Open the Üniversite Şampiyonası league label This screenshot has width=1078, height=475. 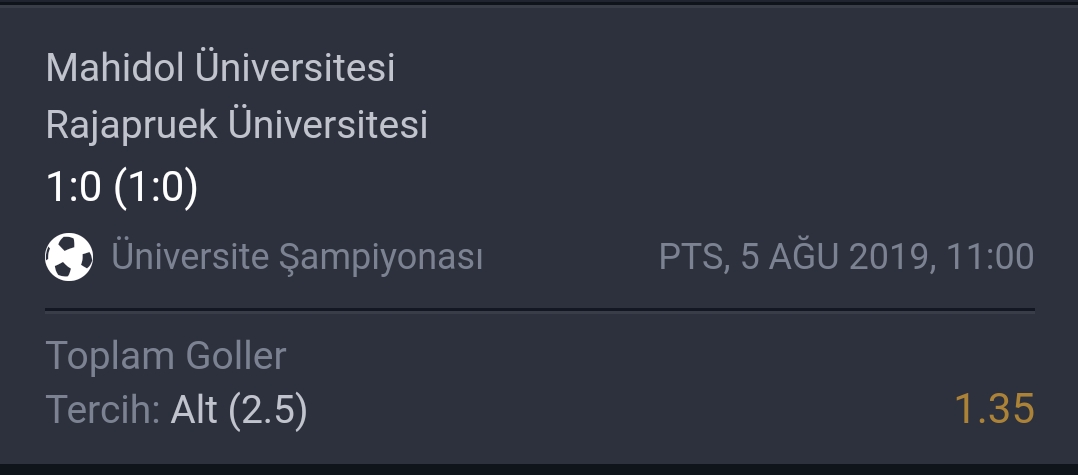coord(297,258)
